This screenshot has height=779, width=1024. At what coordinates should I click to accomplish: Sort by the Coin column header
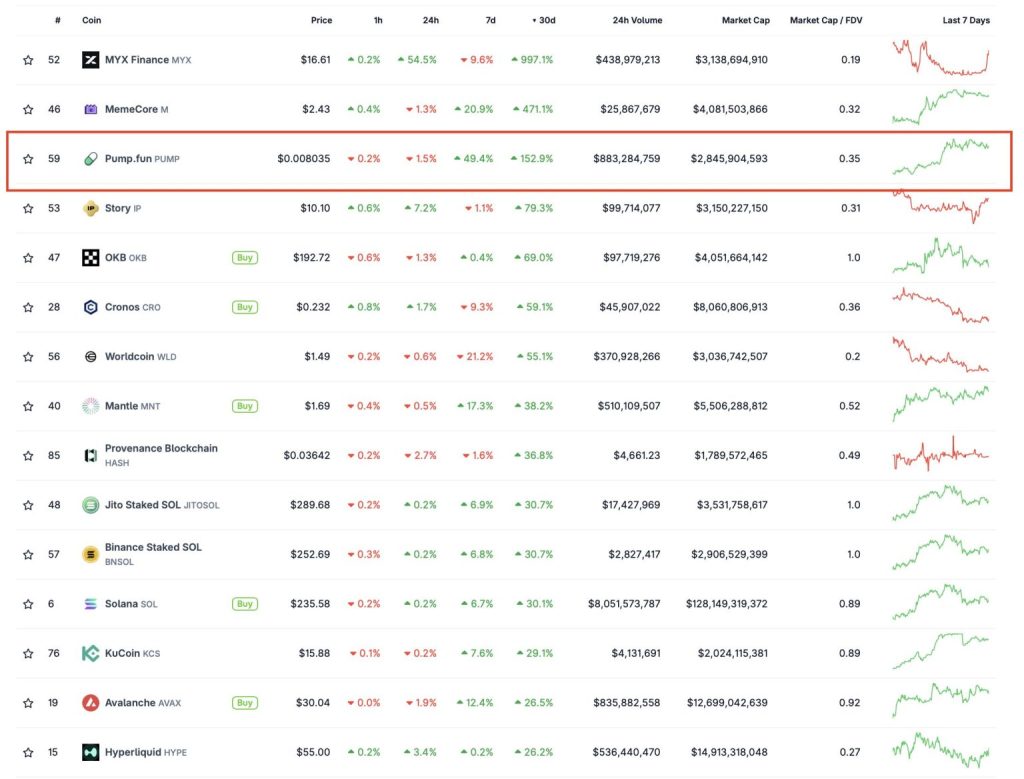(x=91, y=20)
